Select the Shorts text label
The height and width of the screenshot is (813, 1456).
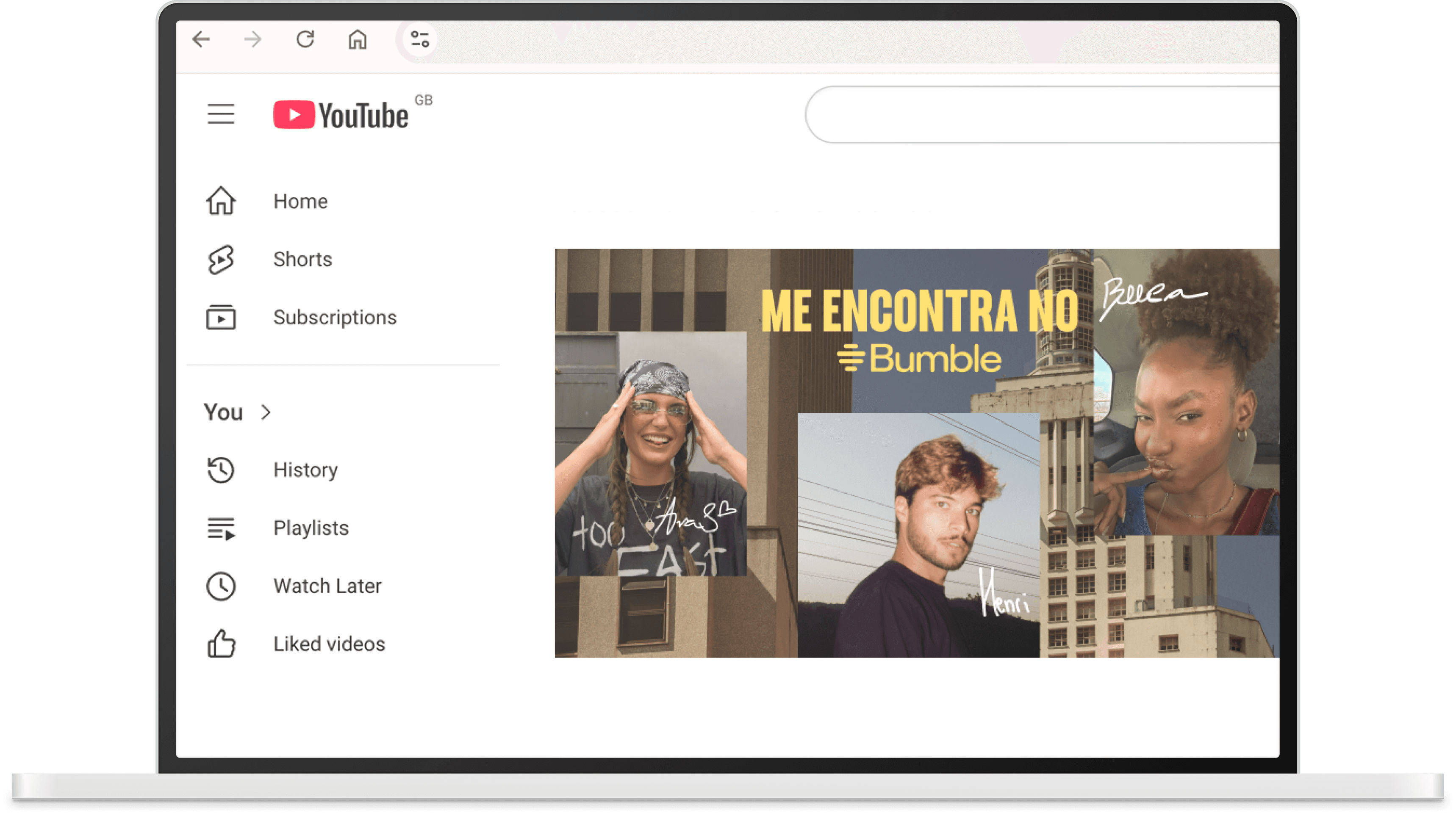[303, 259]
